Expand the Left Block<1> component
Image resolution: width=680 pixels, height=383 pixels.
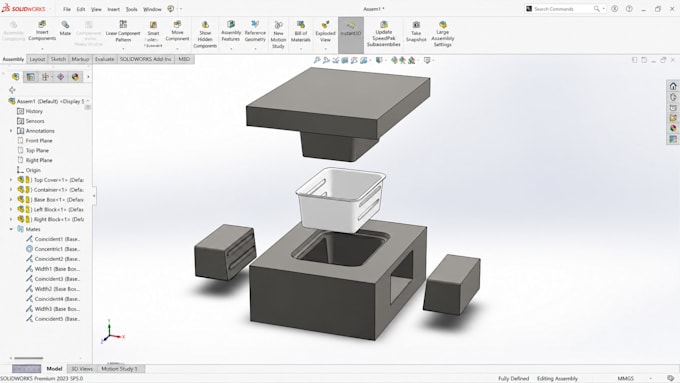pyautogui.click(x=11, y=210)
